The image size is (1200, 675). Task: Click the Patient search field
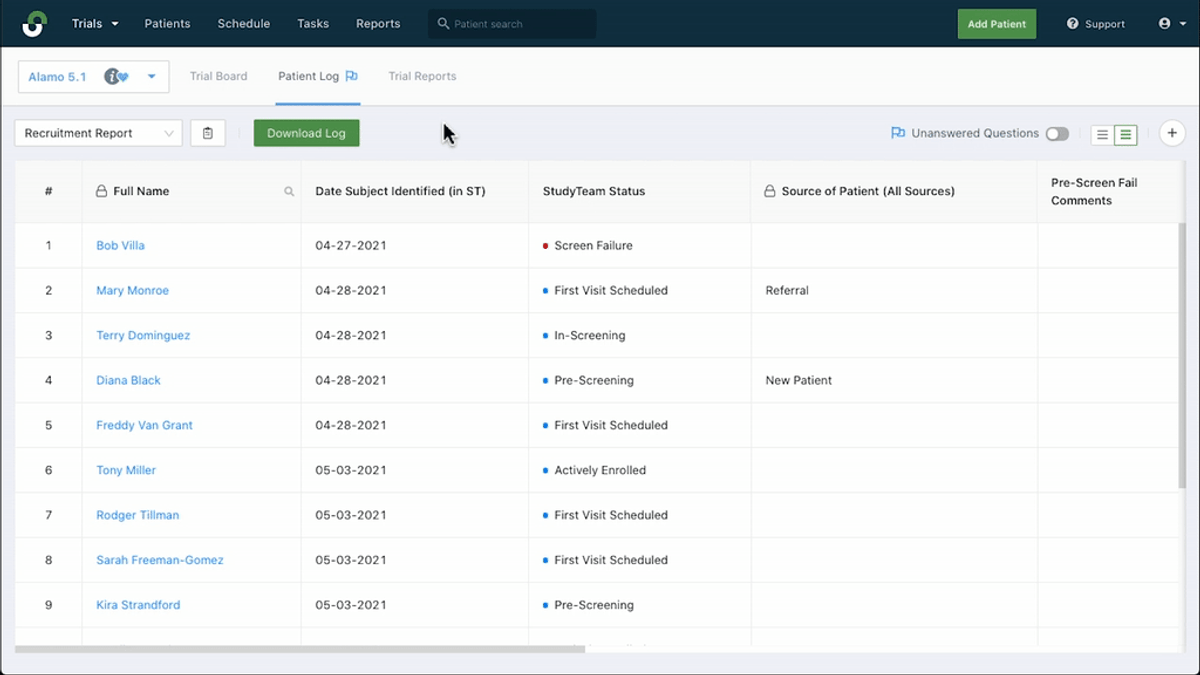[513, 24]
